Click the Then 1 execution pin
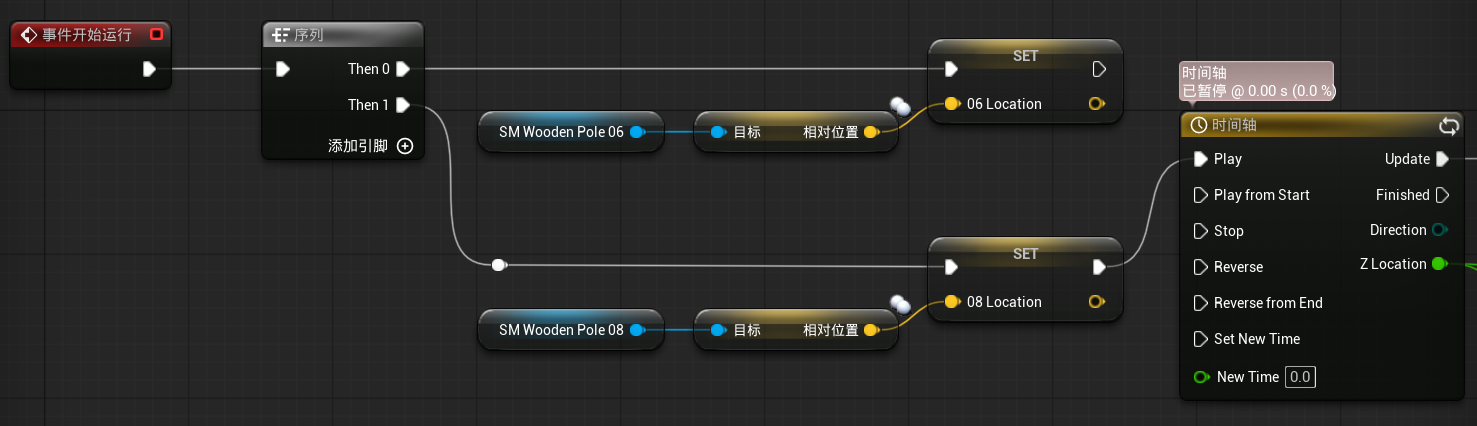This screenshot has width=1477, height=426. pos(402,105)
